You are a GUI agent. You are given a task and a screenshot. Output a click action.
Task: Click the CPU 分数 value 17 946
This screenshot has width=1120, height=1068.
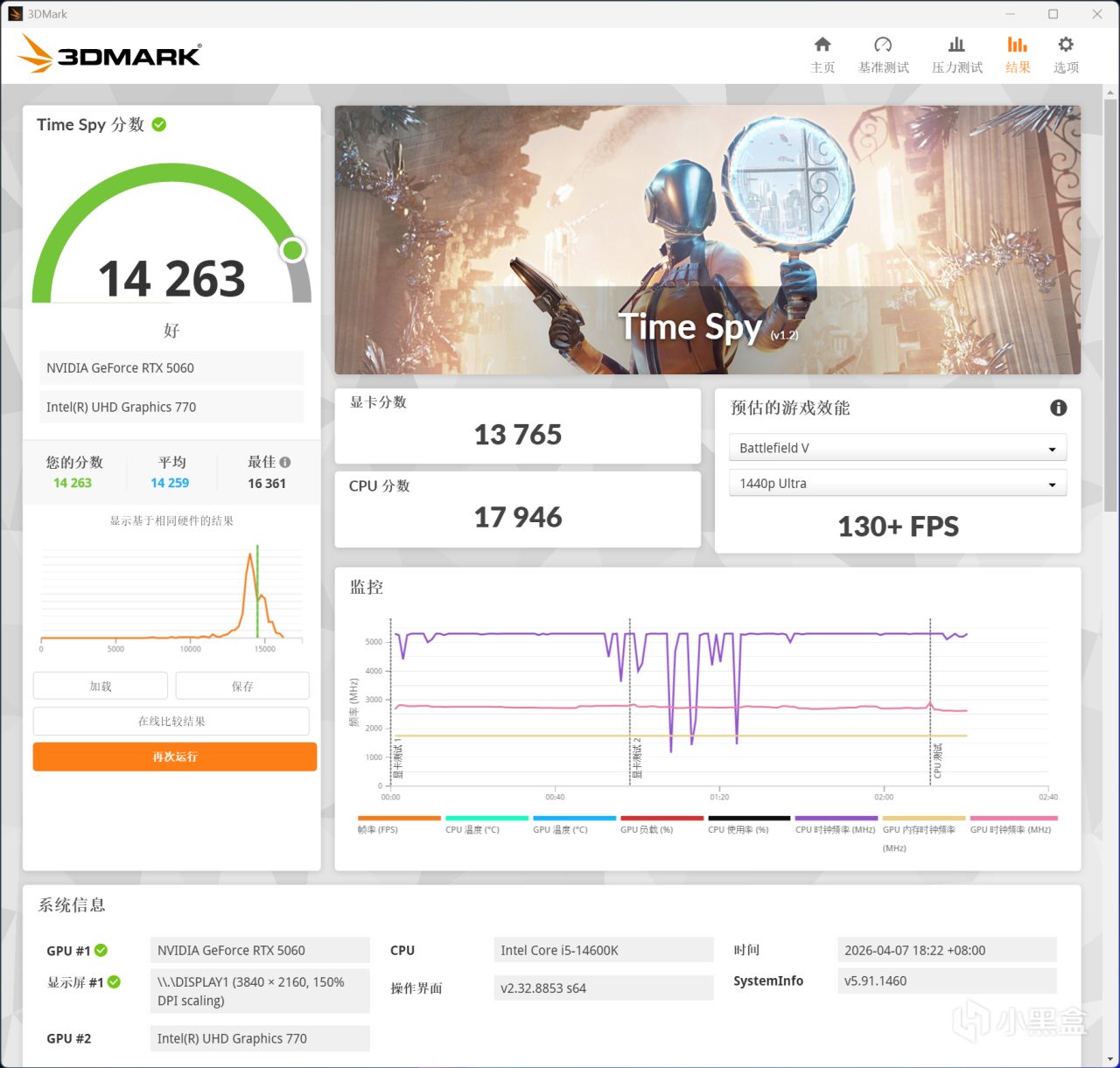(x=518, y=518)
